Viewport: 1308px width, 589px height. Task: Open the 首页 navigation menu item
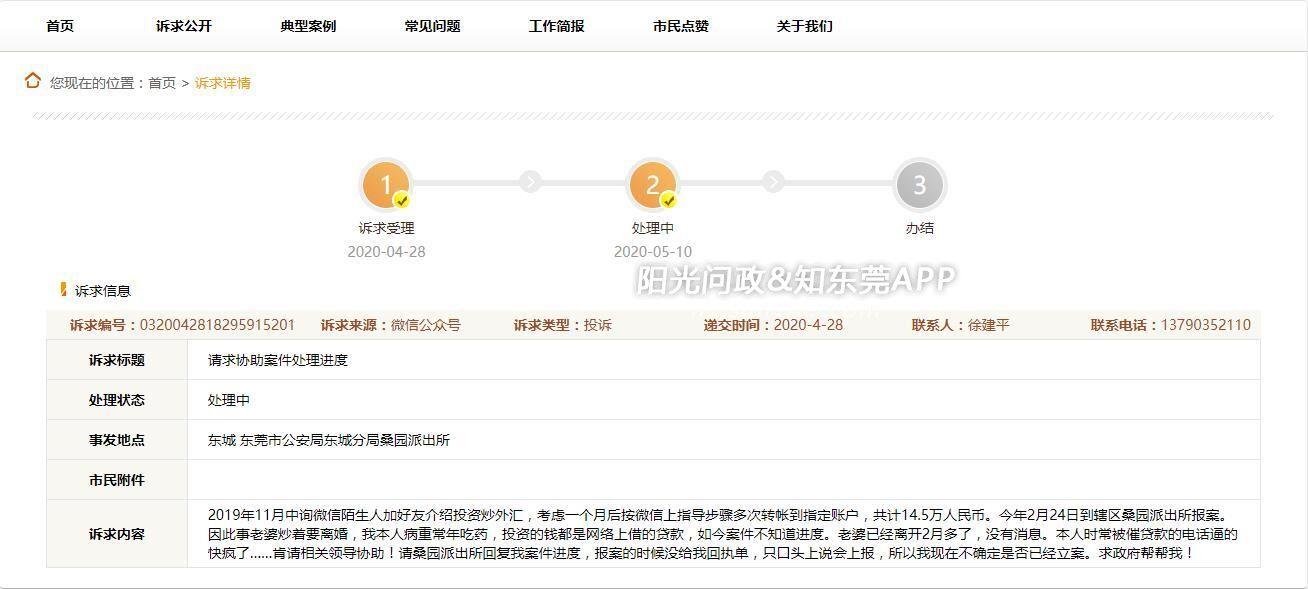click(x=60, y=26)
